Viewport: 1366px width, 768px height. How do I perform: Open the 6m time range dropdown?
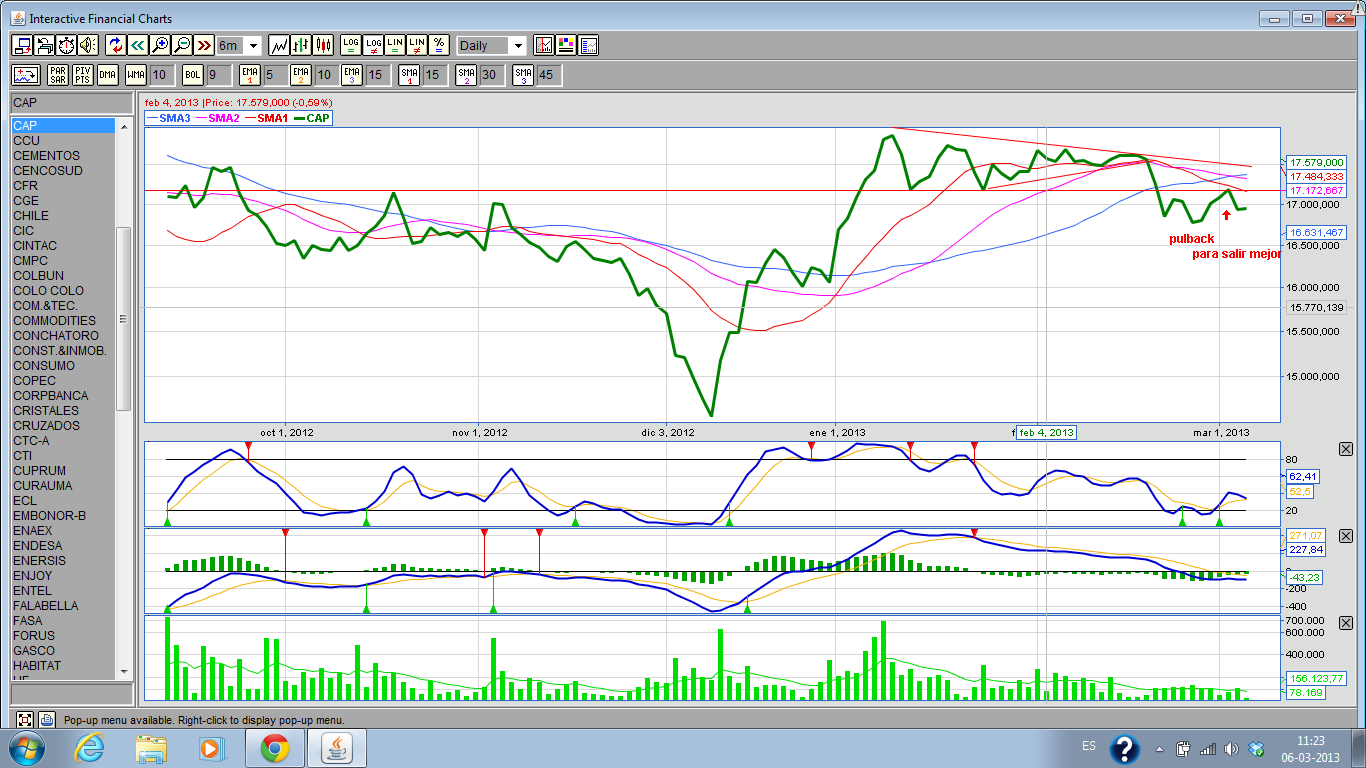click(253, 46)
